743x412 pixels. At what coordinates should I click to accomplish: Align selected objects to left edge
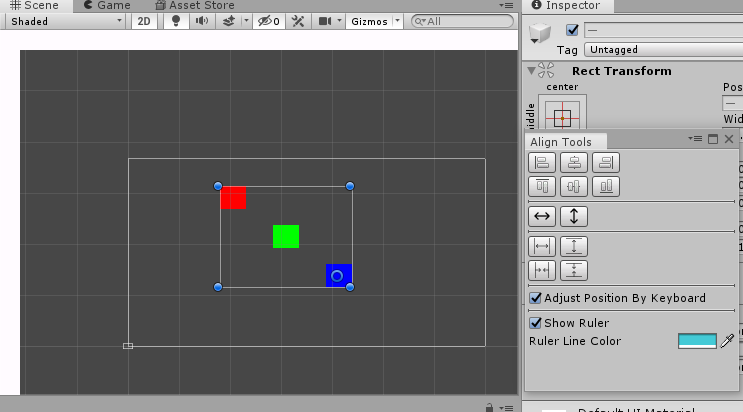(x=542, y=163)
